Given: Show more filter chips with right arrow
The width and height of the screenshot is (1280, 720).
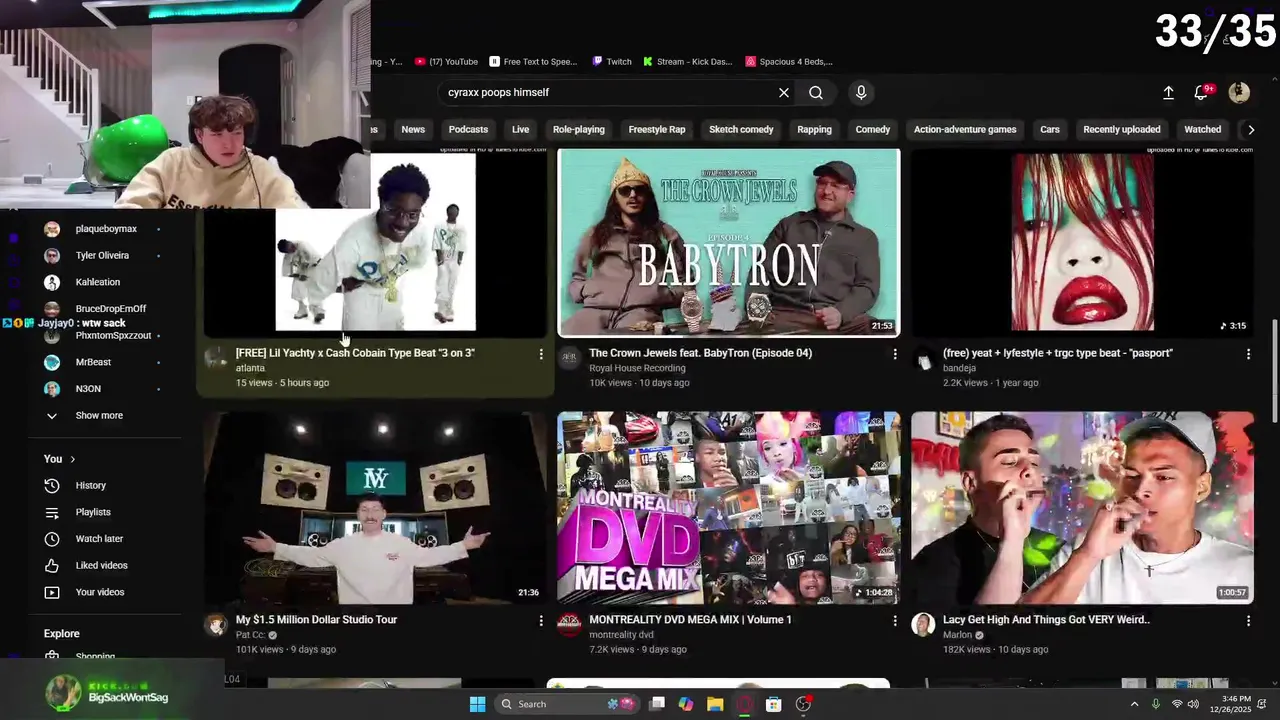Looking at the screenshot, I should click(x=1250, y=129).
